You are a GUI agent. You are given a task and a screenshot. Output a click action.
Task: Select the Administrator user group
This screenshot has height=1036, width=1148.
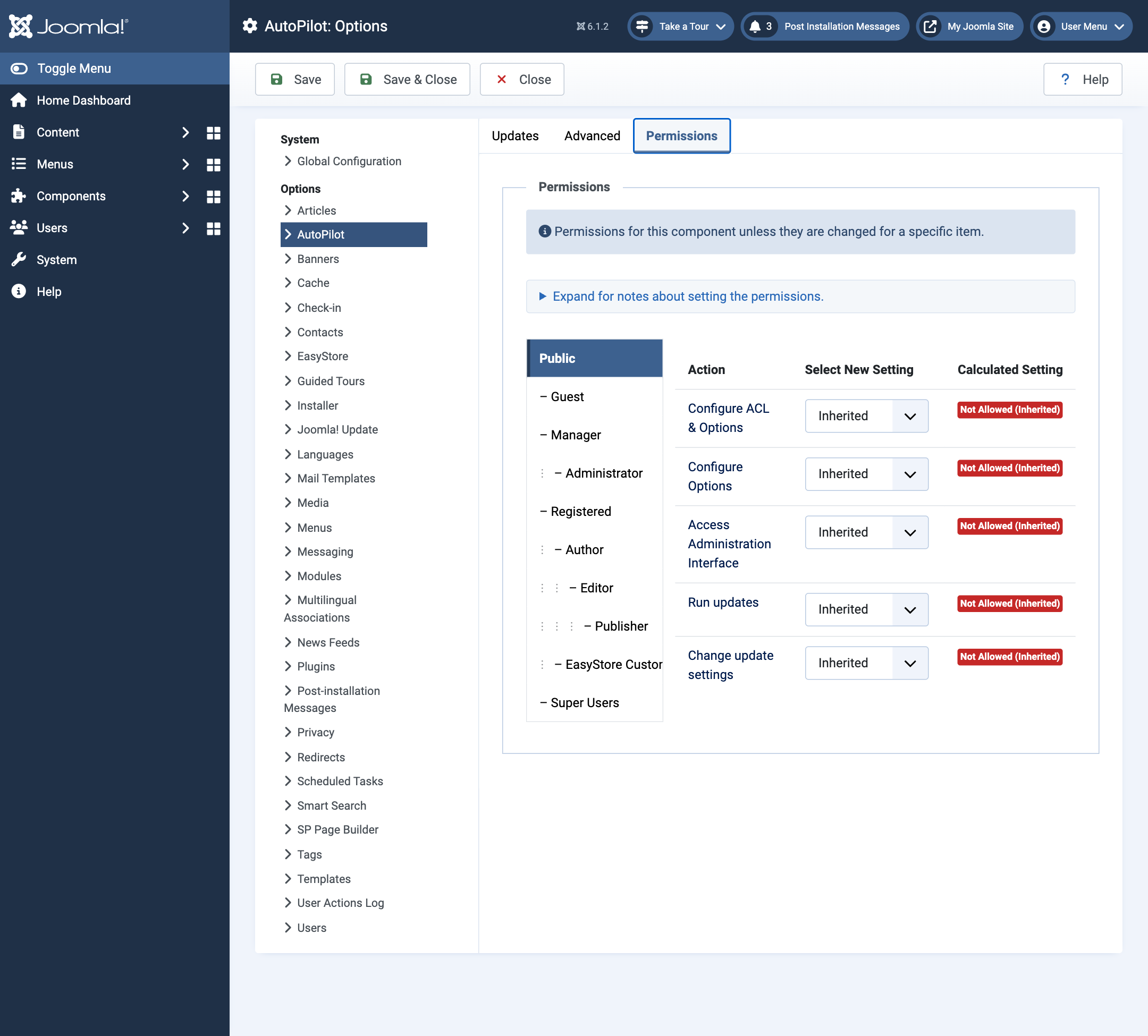point(595,473)
